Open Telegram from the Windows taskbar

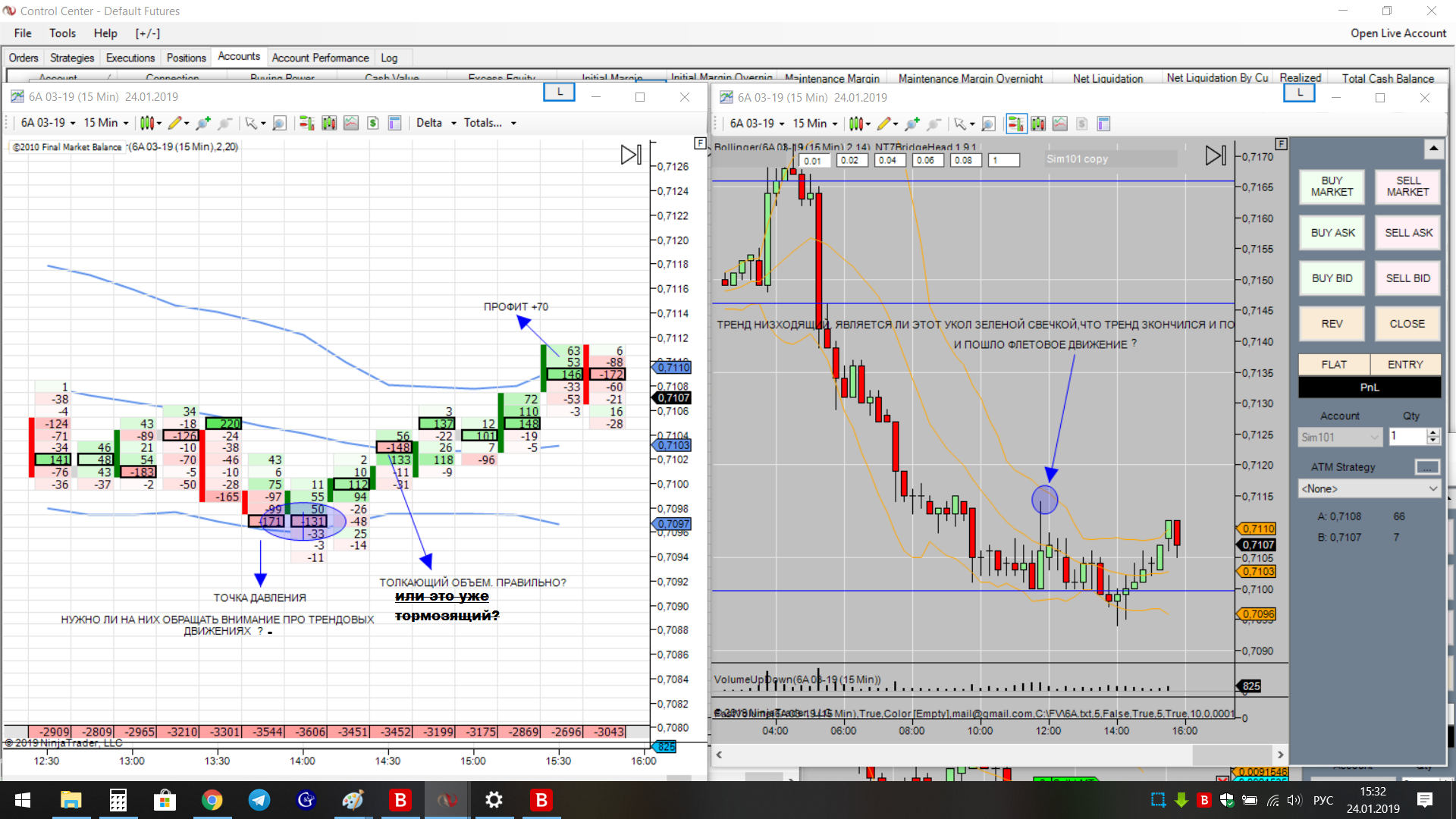259,800
